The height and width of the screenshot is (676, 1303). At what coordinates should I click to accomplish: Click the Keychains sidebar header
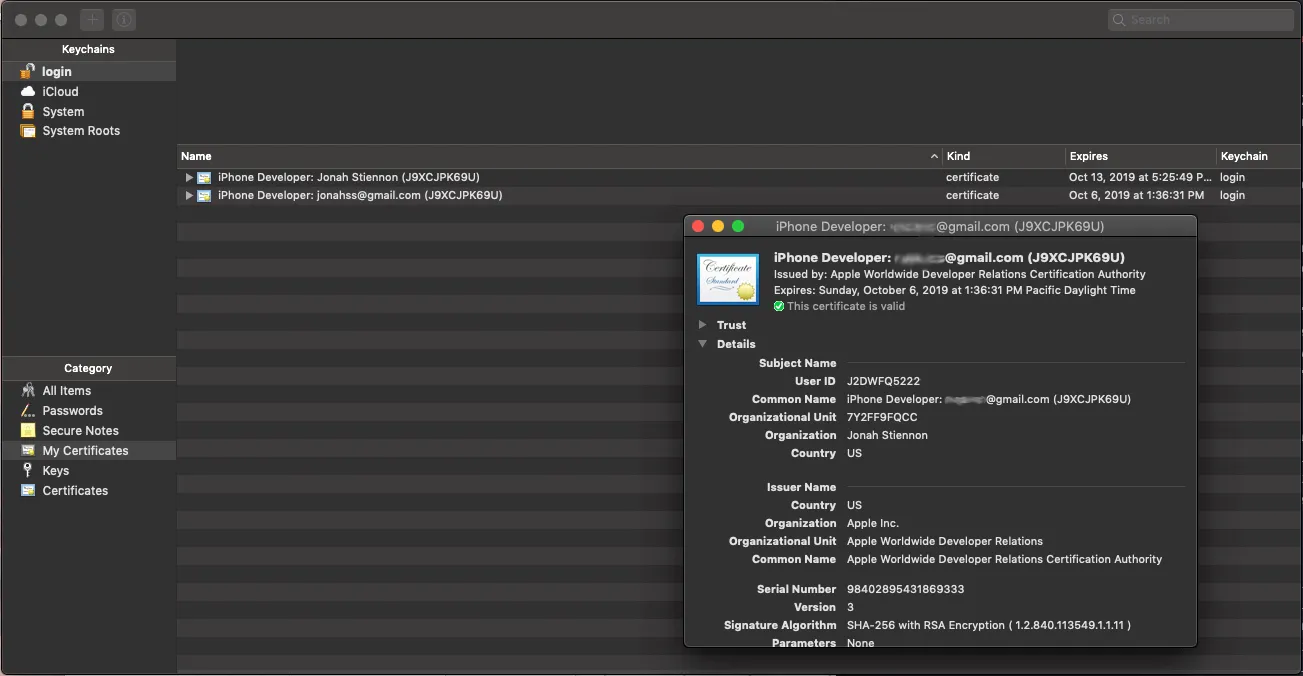pos(88,49)
